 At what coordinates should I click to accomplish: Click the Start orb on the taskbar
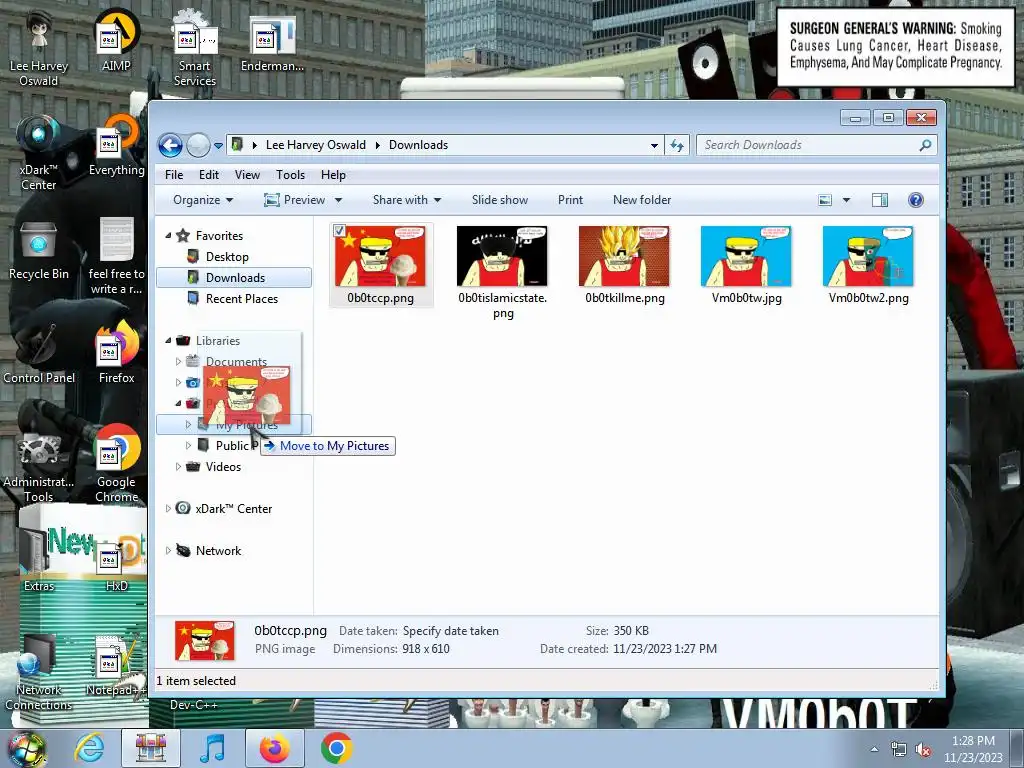[x=26, y=748]
